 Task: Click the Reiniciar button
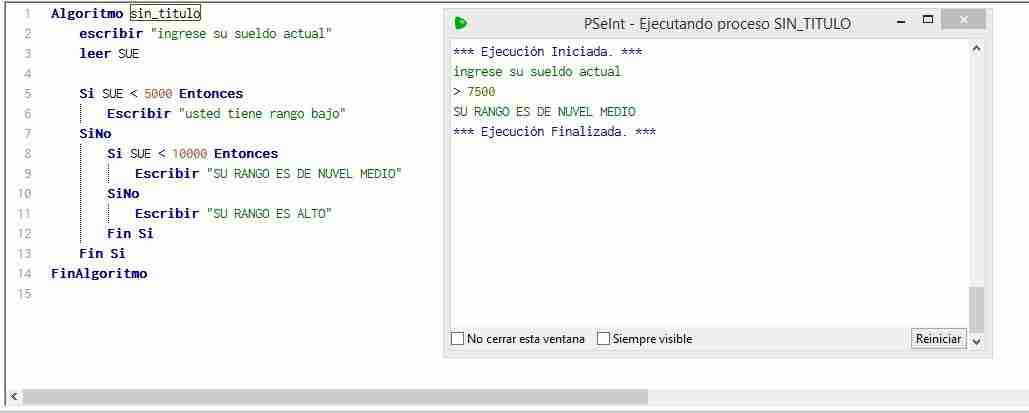pyautogui.click(x=938, y=339)
